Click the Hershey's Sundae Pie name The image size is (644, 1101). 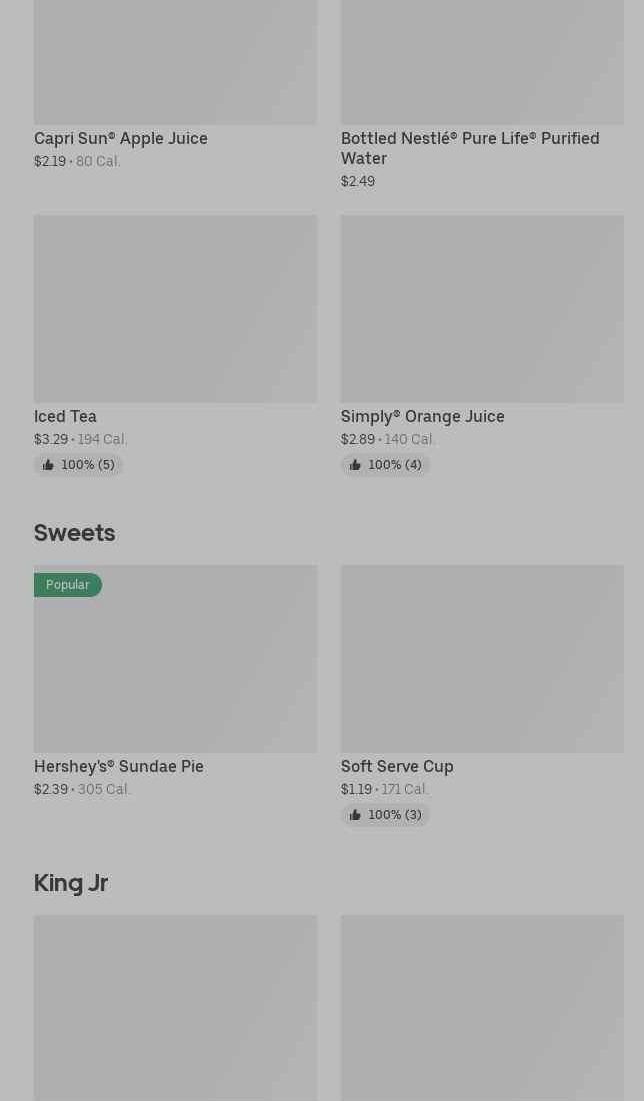coord(119,766)
